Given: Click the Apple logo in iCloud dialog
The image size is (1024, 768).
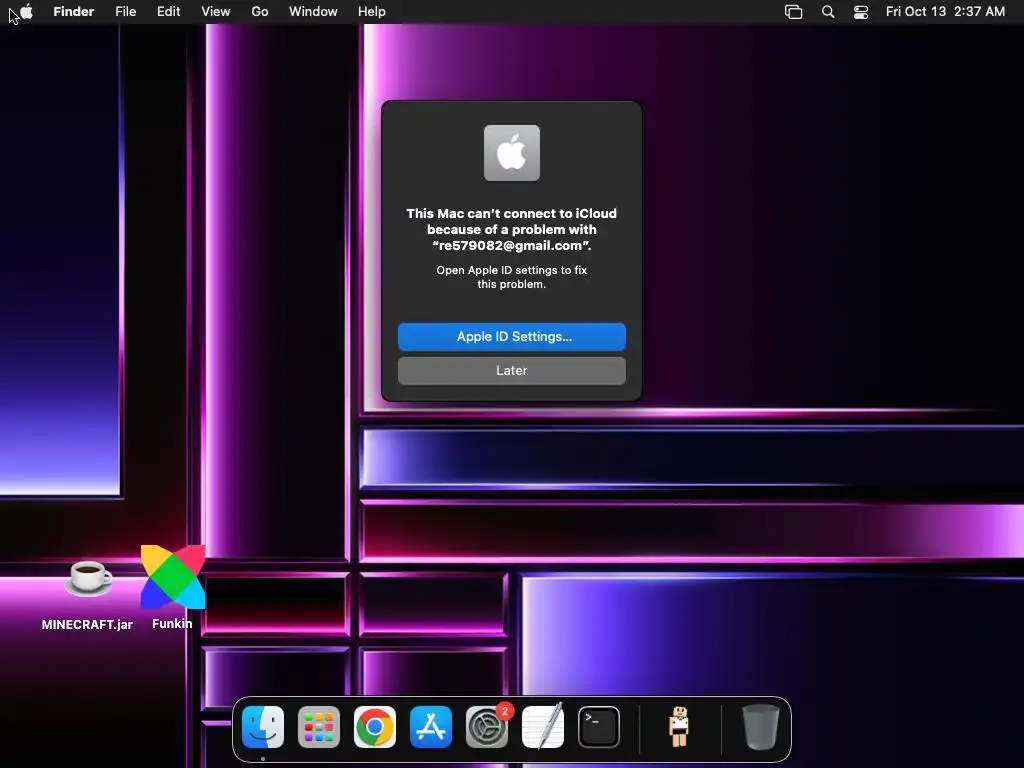Looking at the screenshot, I should tap(511, 153).
